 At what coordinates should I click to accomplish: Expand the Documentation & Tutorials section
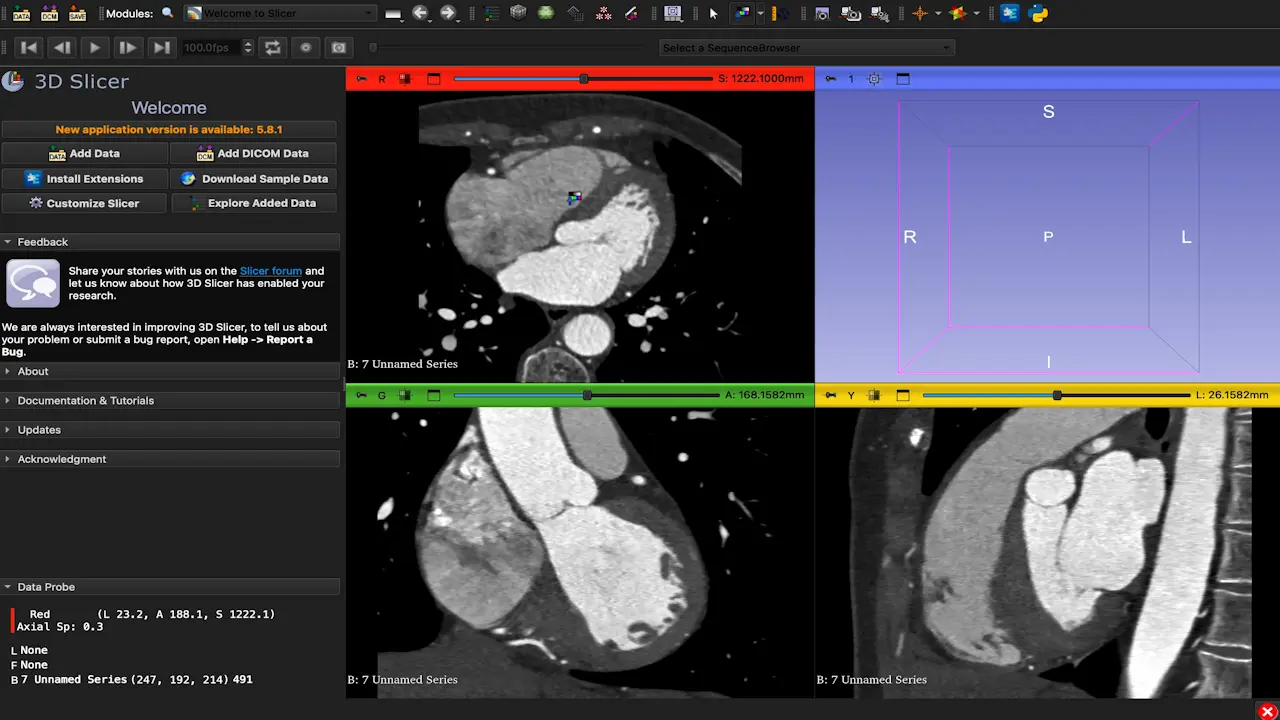(x=170, y=400)
